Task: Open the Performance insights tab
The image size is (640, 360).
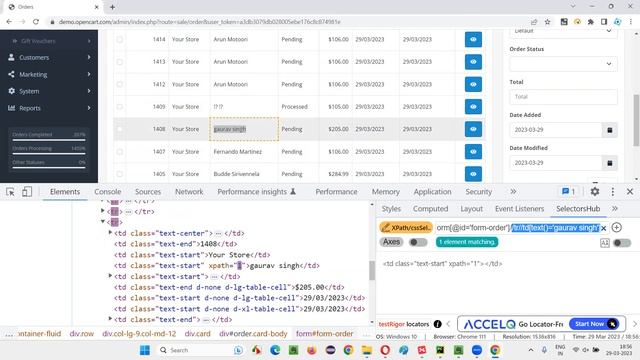Action: click(256, 192)
